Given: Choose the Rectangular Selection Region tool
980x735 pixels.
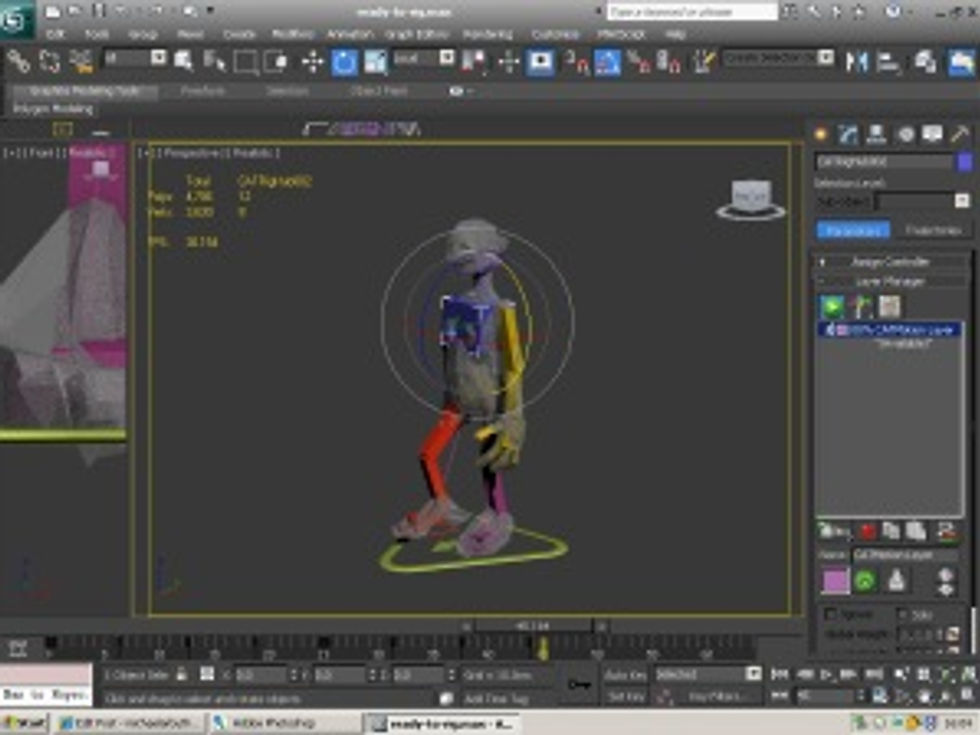Looking at the screenshot, I should pyautogui.click(x=245, y=61).
